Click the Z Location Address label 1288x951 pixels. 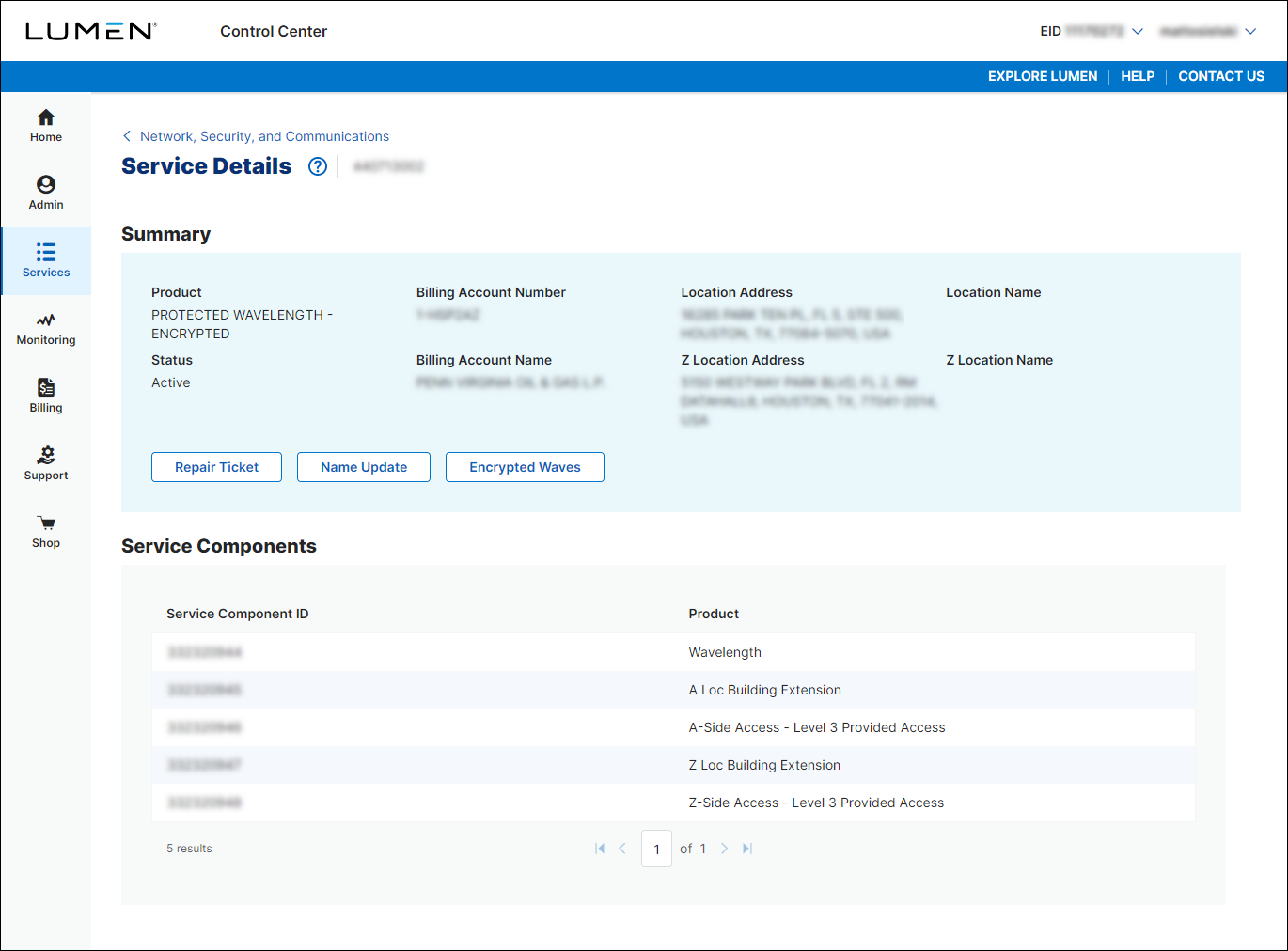coord(743,360)
